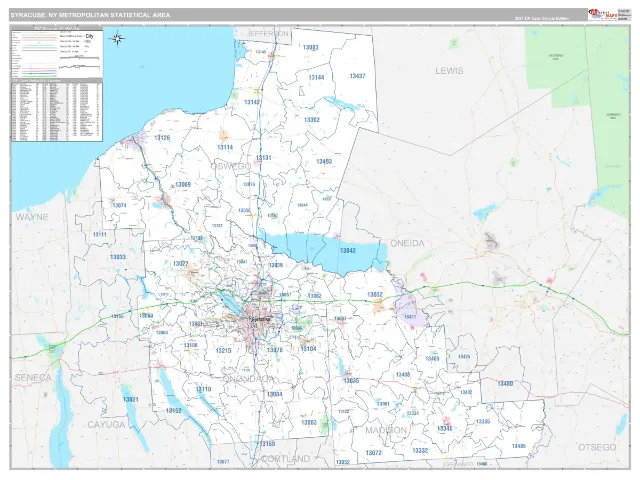Click the JEFFERSON county label

[267, 33]
